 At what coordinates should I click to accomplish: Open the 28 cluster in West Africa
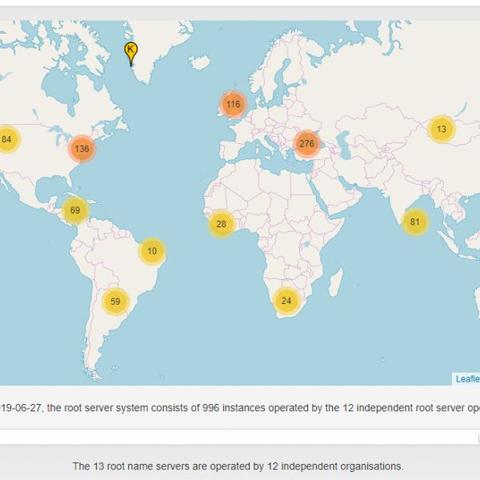tap(222, 224)
